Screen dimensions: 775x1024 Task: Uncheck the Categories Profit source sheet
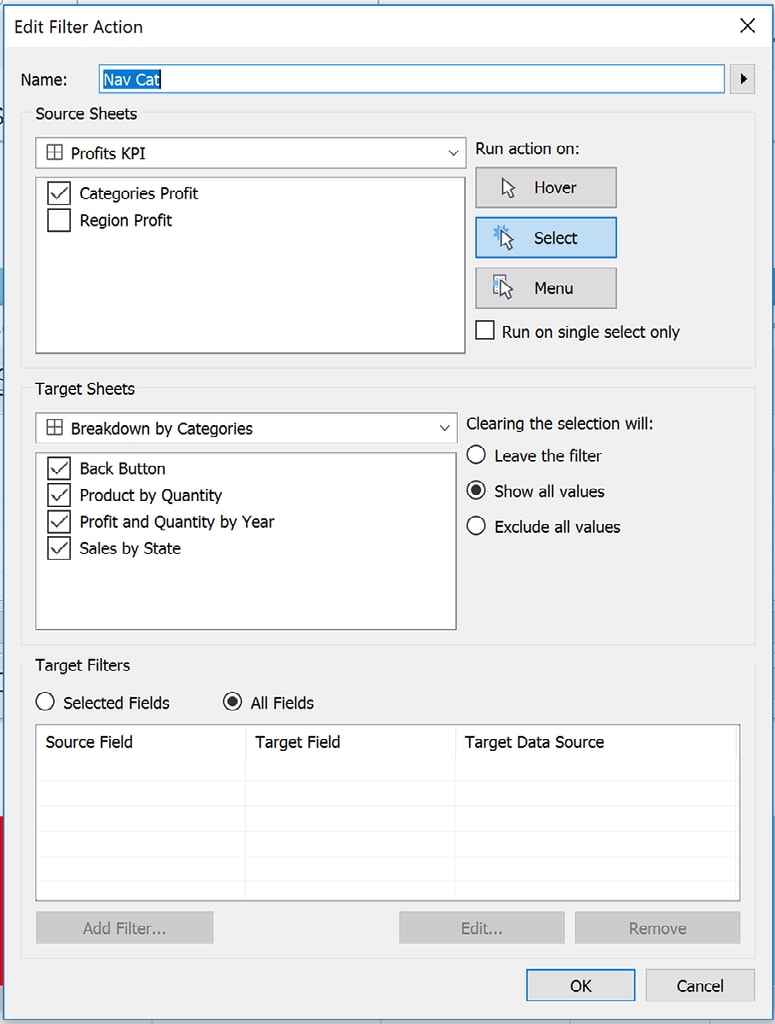click(x=59, y=194)
